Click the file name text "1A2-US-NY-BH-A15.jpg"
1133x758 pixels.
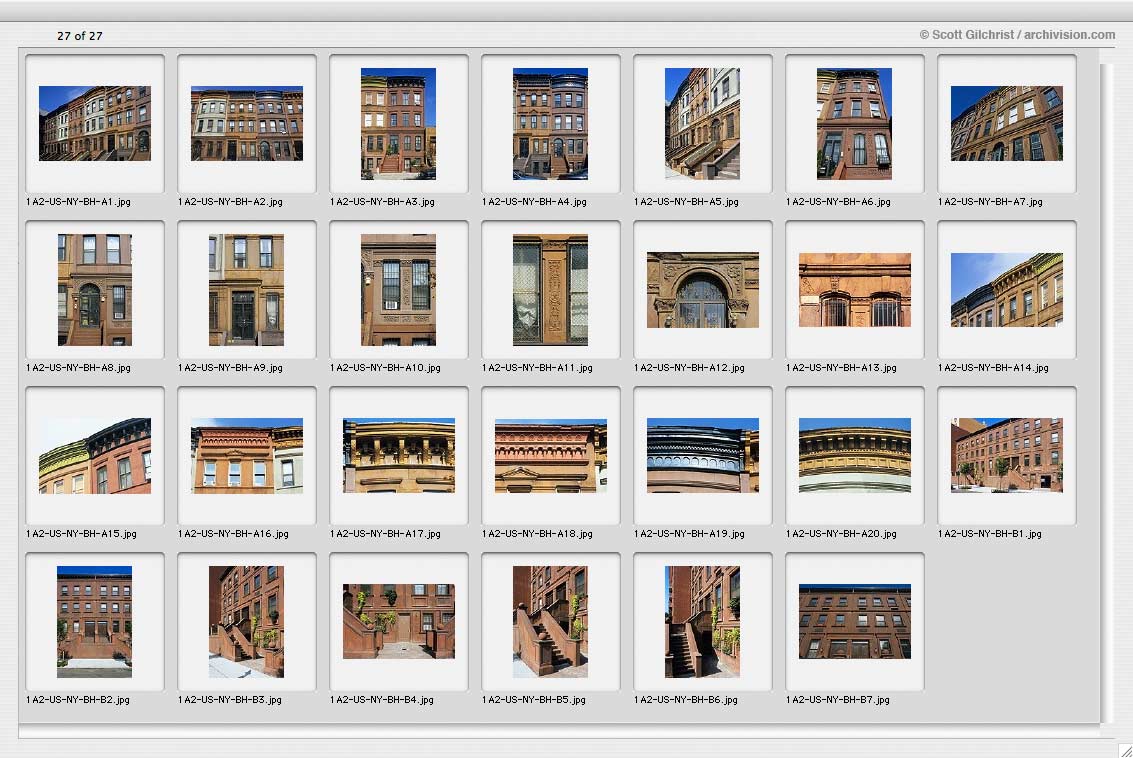(x=82, y=535)
